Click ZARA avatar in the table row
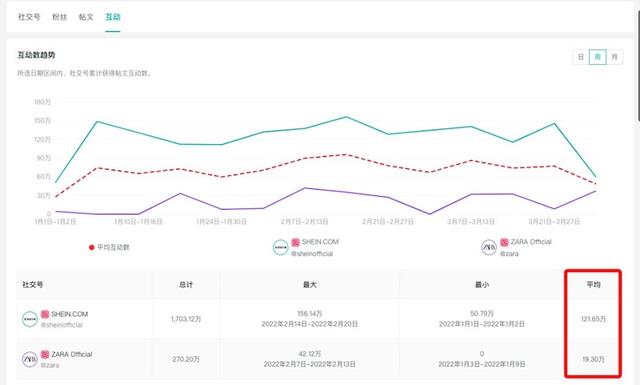The height and width of the screenshot is (385, 640). pyautogui.click(x=30, y=359)
